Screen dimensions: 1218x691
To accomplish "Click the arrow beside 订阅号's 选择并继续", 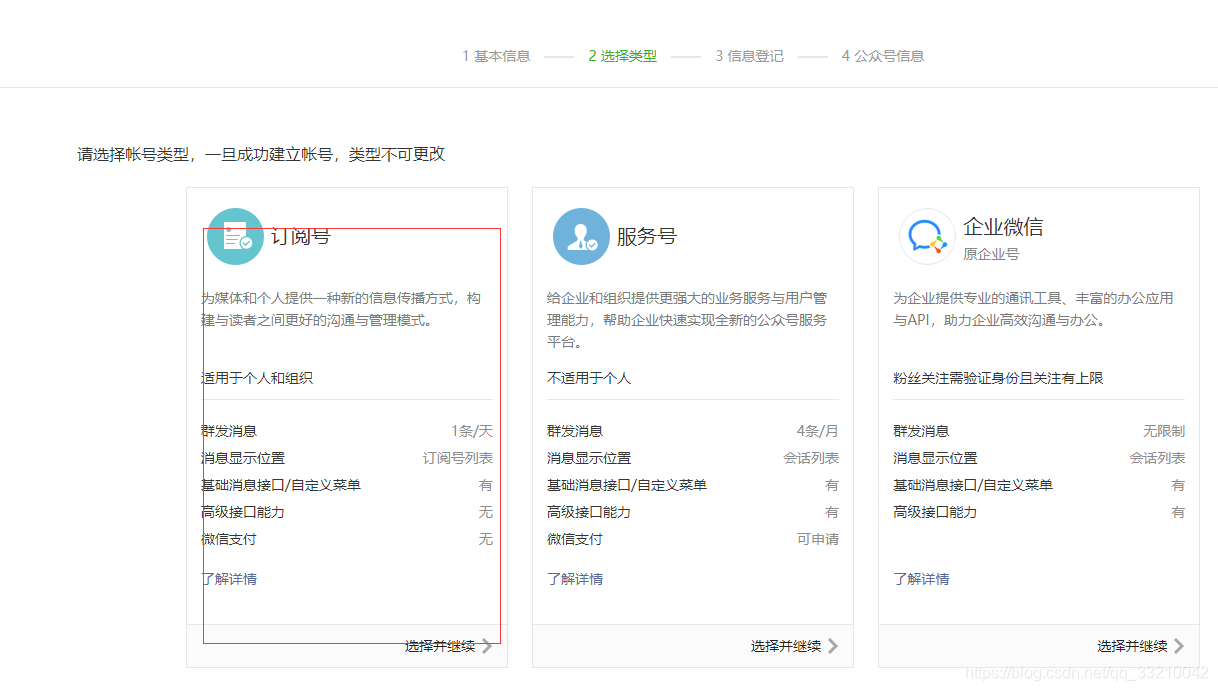I will tap(487, 646).
